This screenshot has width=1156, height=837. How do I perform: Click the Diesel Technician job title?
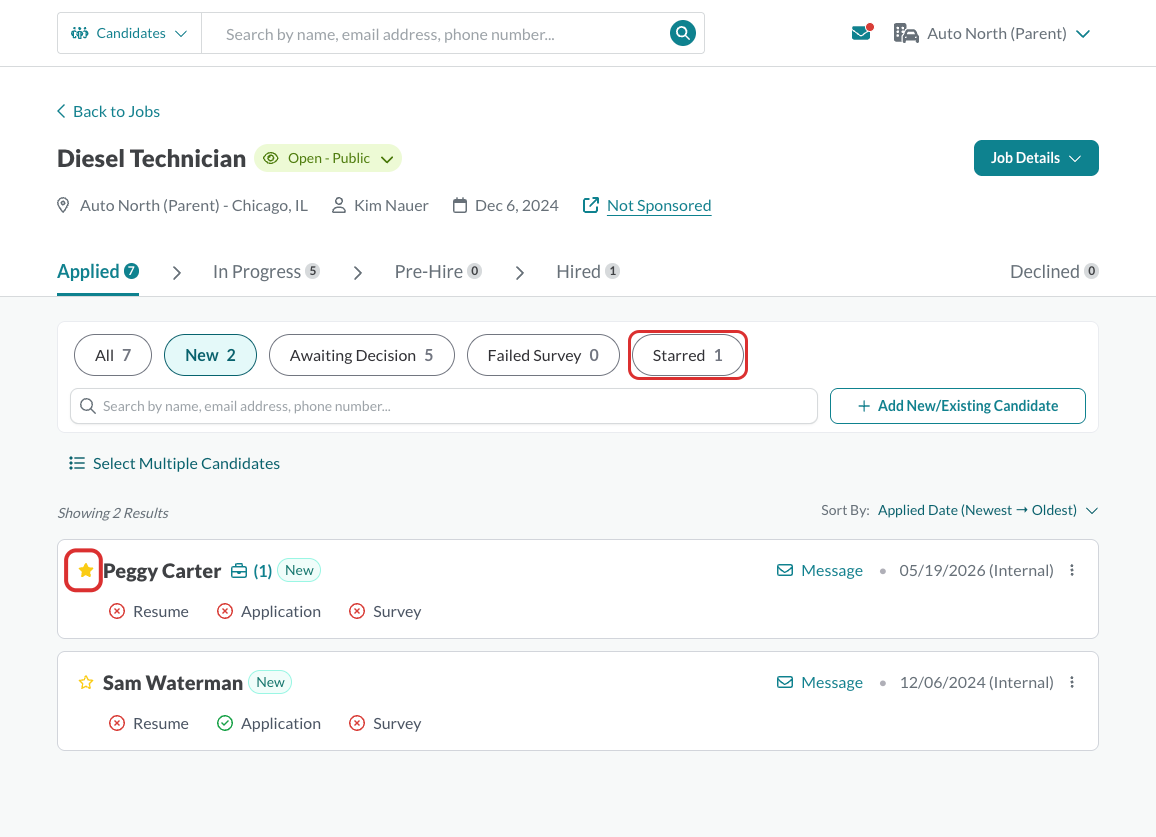(x=151, y=159)
